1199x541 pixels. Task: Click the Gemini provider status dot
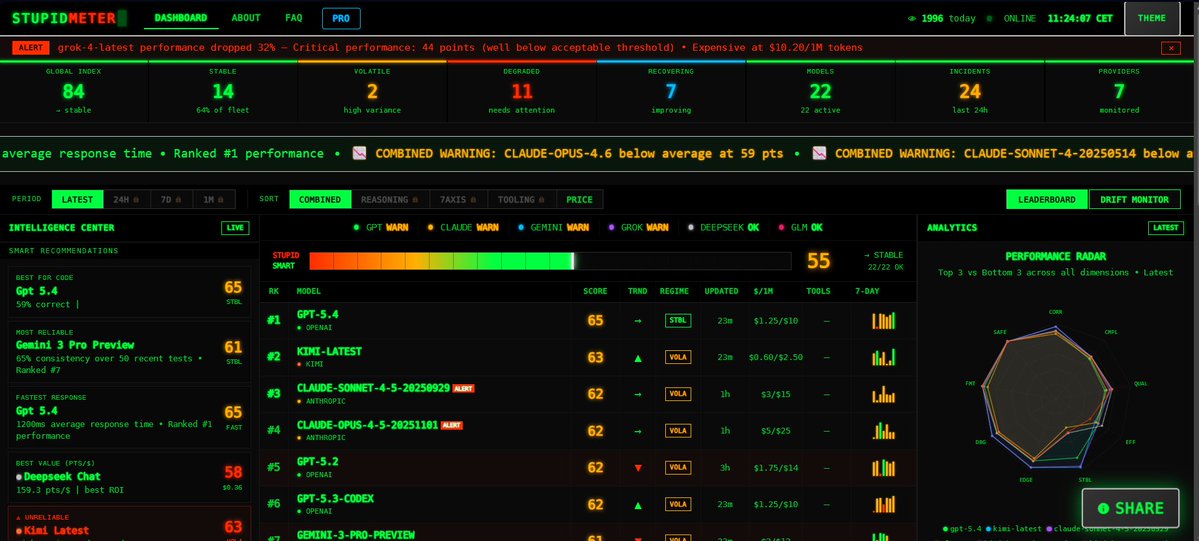[521, 227]
